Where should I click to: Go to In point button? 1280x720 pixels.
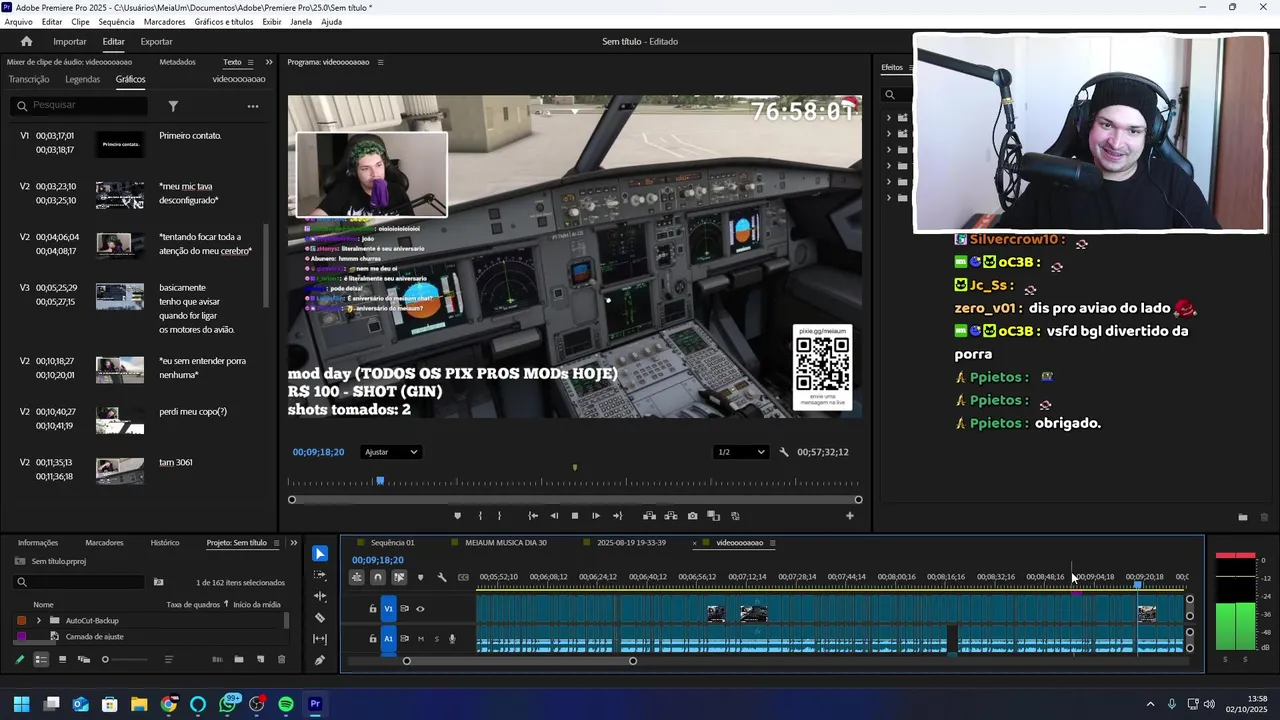(x=533, y=516)
